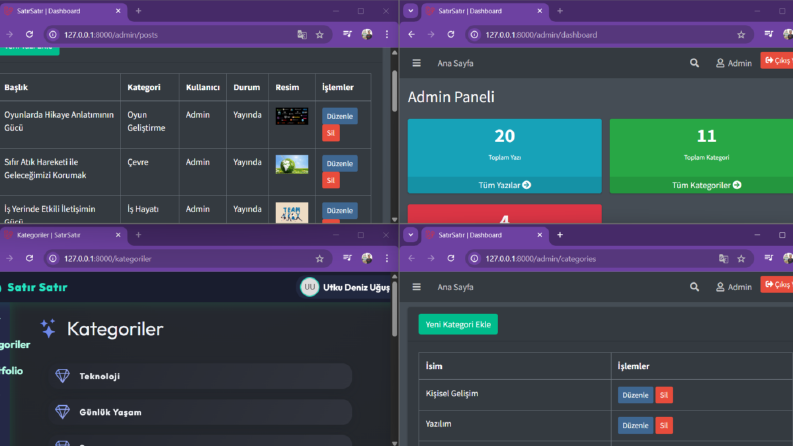Edit the Kişisel Gelişim category

point(635,395)
